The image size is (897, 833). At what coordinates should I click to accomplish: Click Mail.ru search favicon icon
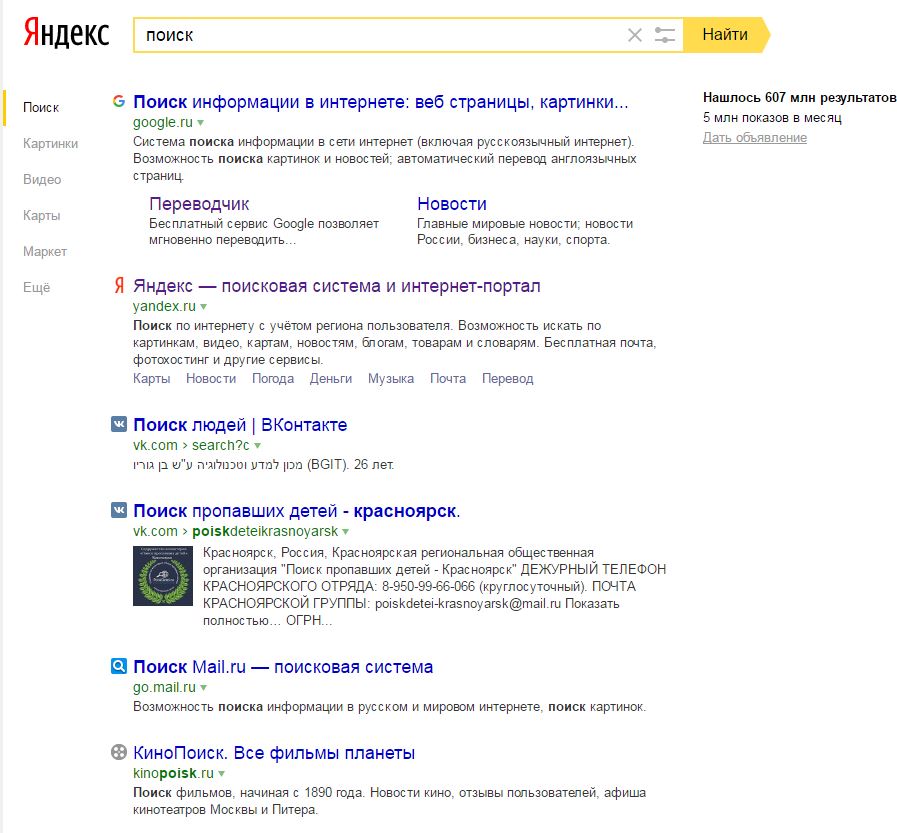(x=118, y=666)
